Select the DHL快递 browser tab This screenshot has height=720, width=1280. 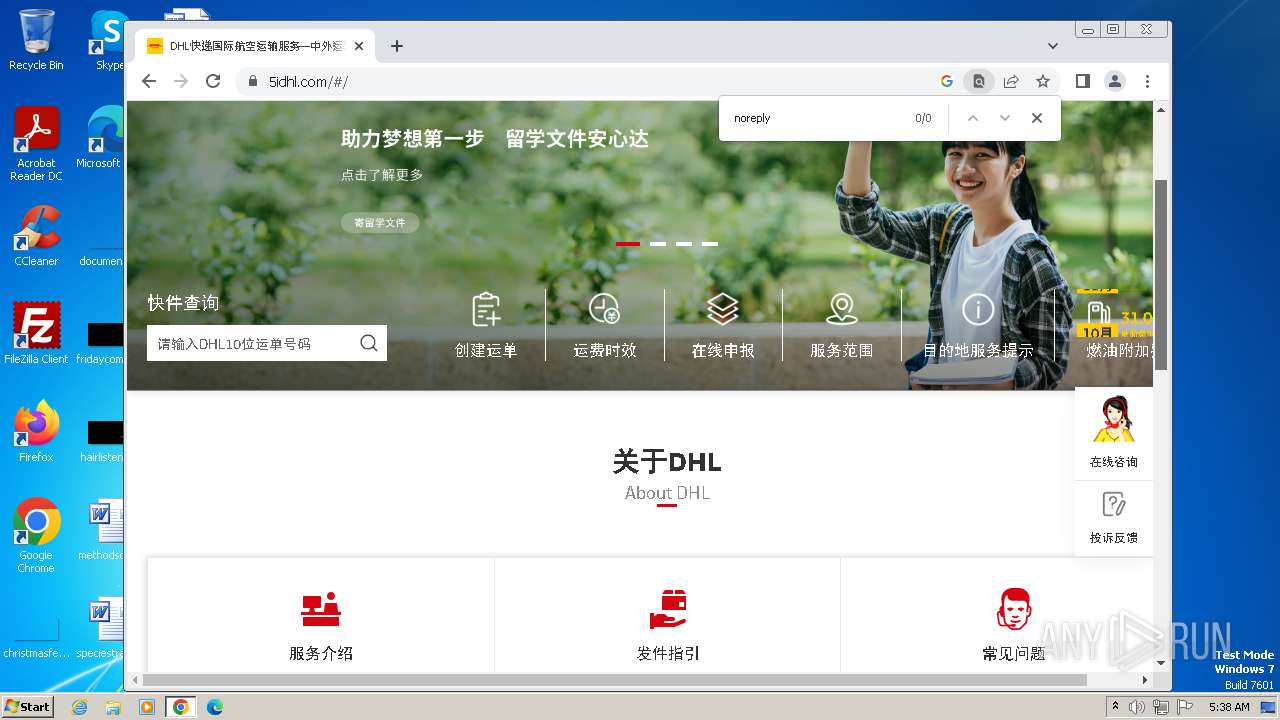[256, 46]
